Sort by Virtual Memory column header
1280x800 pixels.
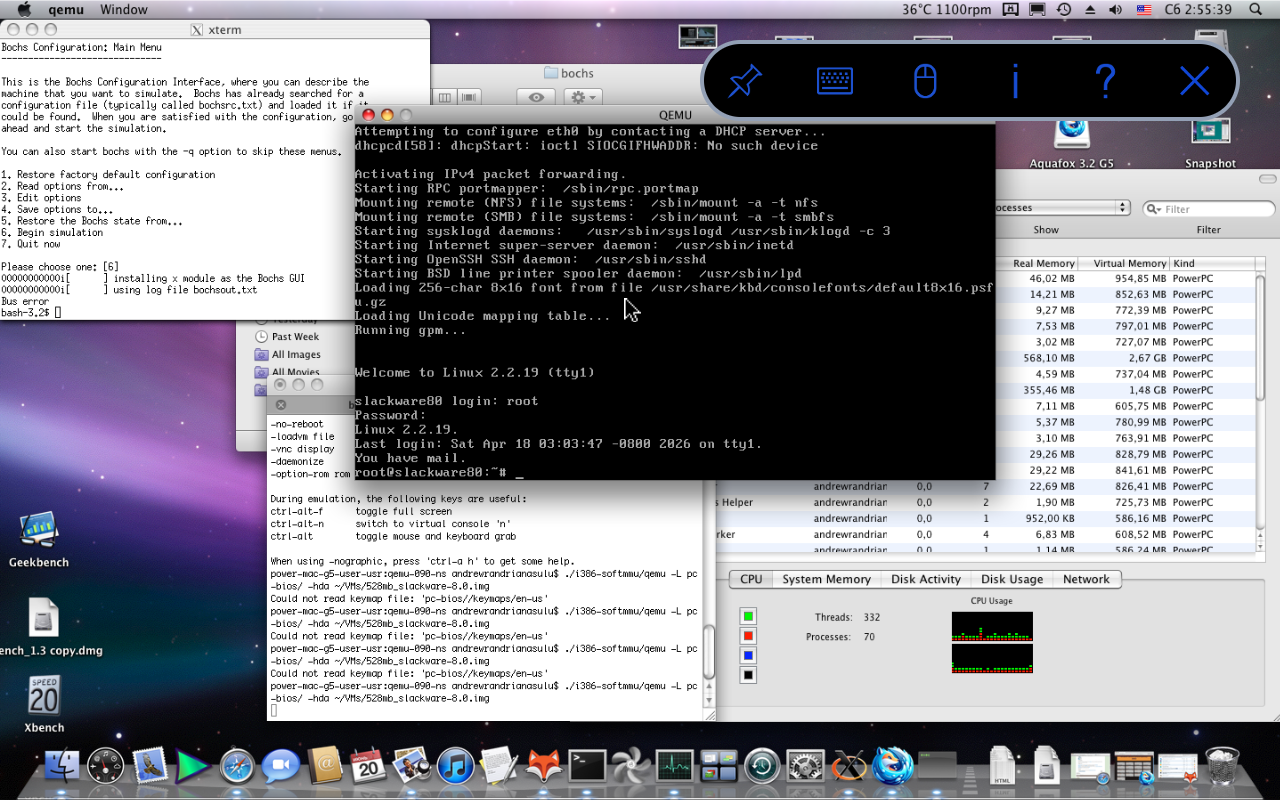[x=1129, y=263]
